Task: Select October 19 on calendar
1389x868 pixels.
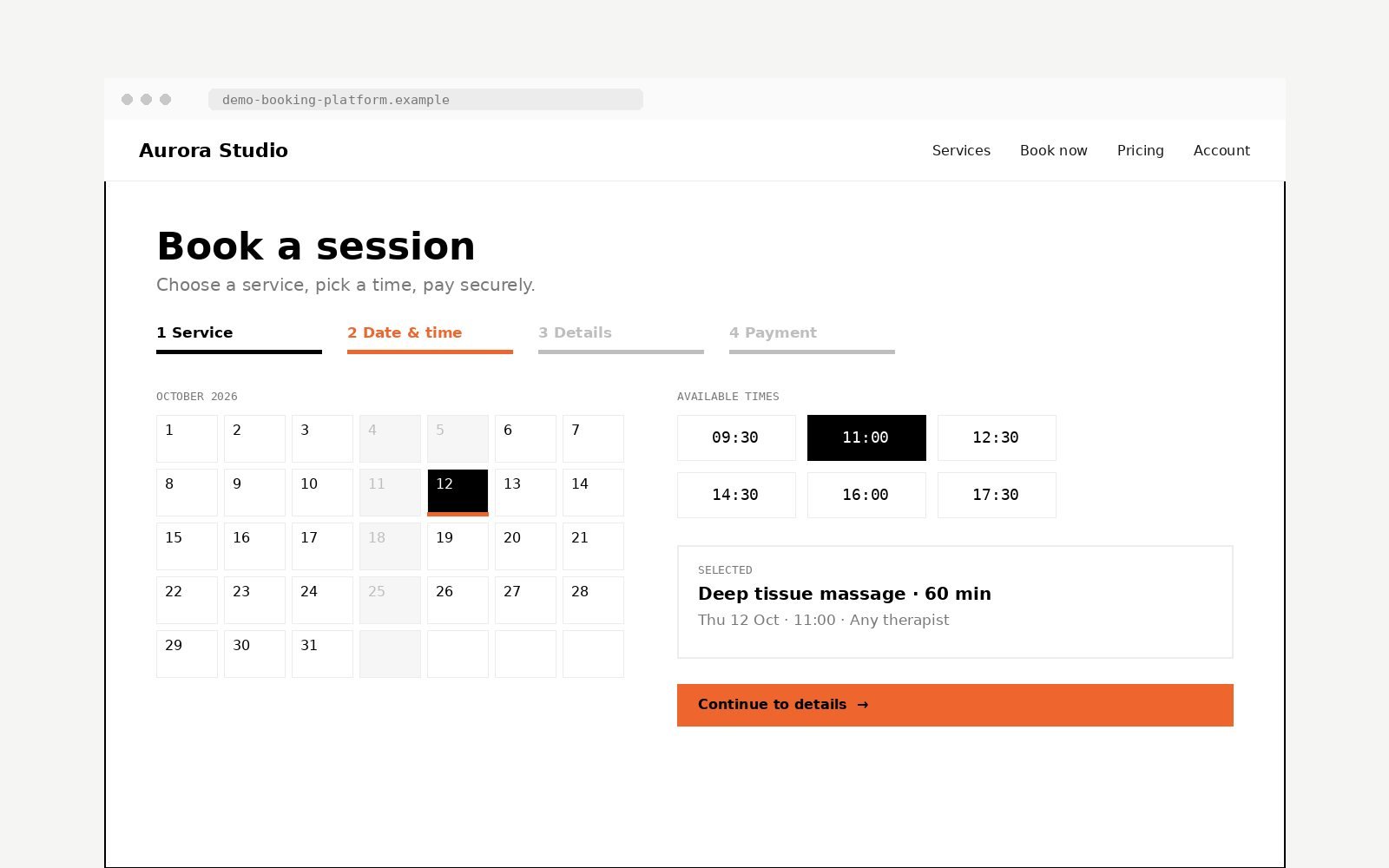Action: 458,546
